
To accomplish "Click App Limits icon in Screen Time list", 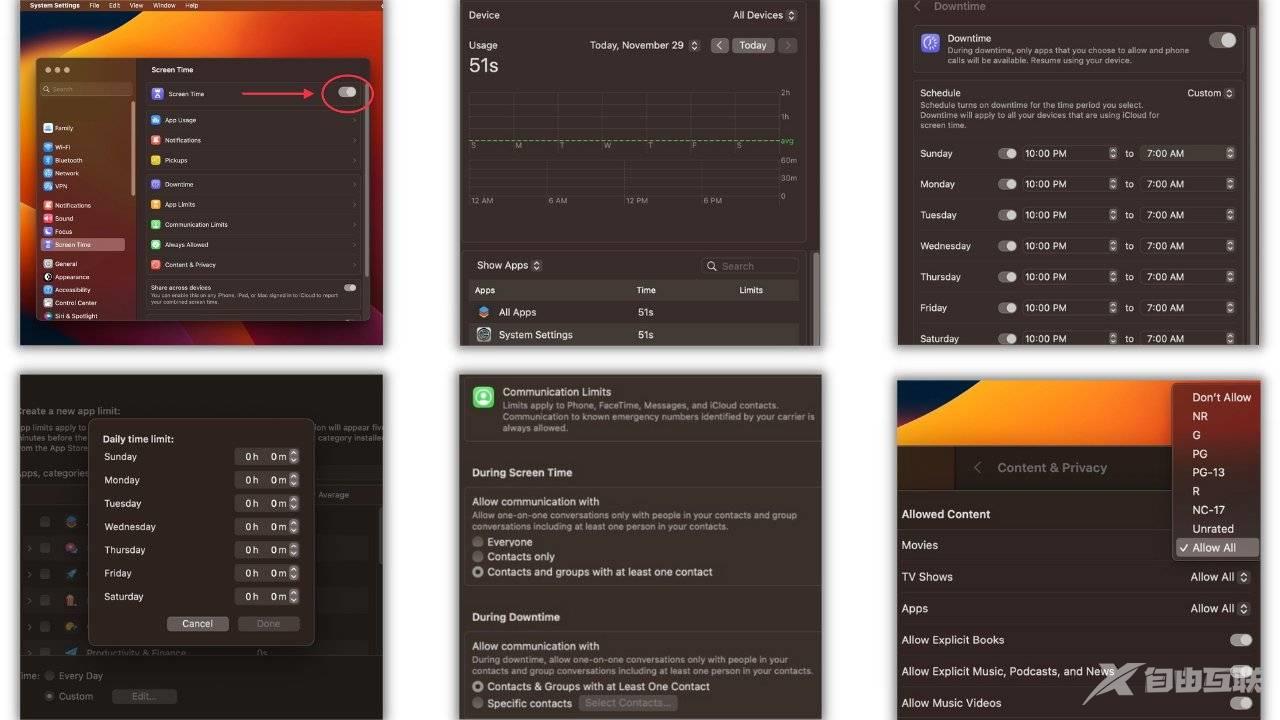I will 156,204.
